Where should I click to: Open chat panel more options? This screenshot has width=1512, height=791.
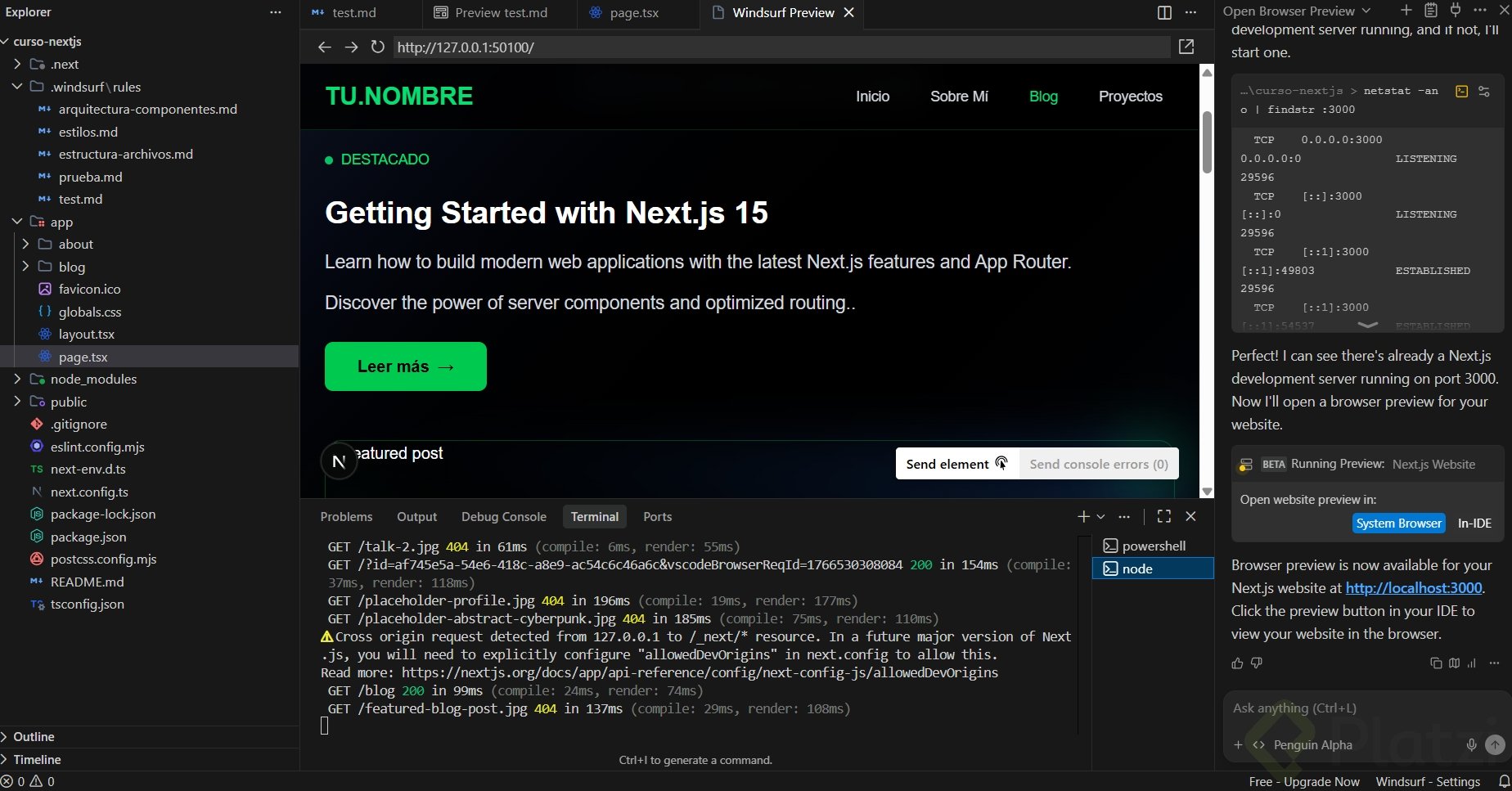click(1479, 11)
